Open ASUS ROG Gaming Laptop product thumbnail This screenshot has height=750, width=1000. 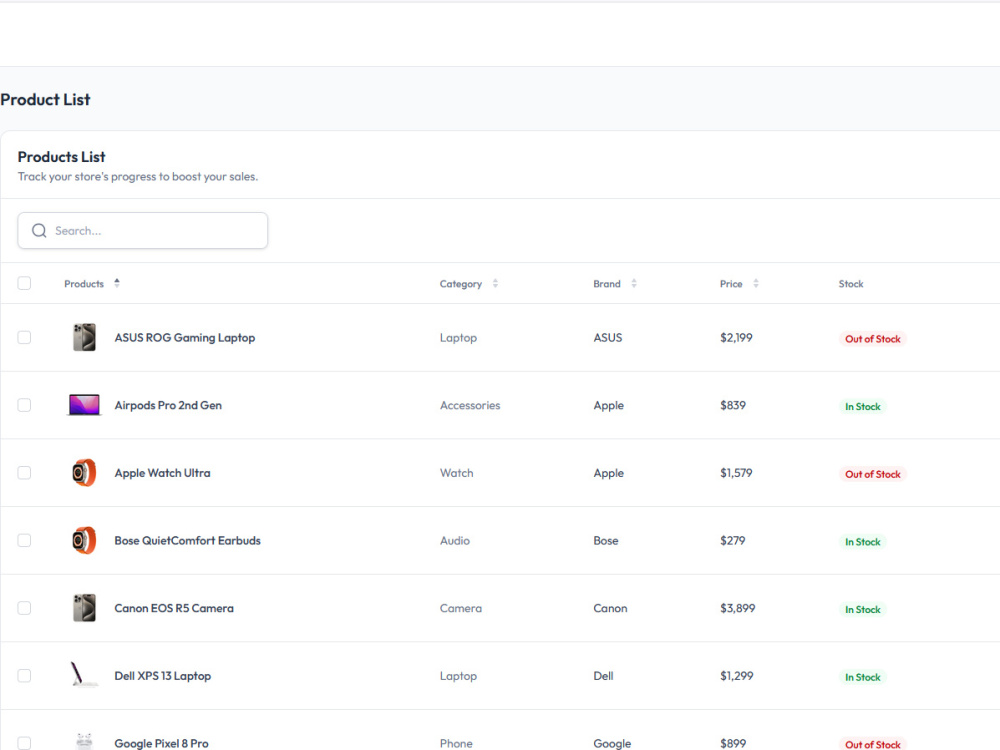pyautogui.click(x=84, y=337)
